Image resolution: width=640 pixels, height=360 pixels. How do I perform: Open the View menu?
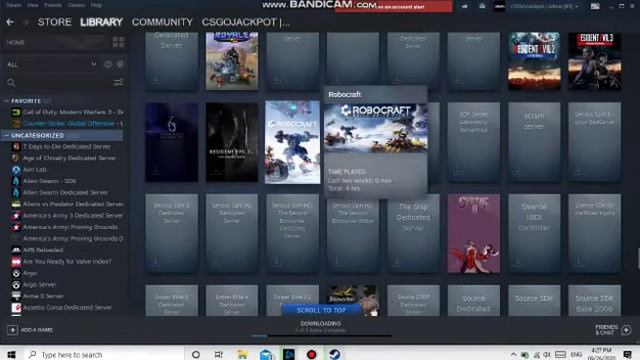point(33,5)
